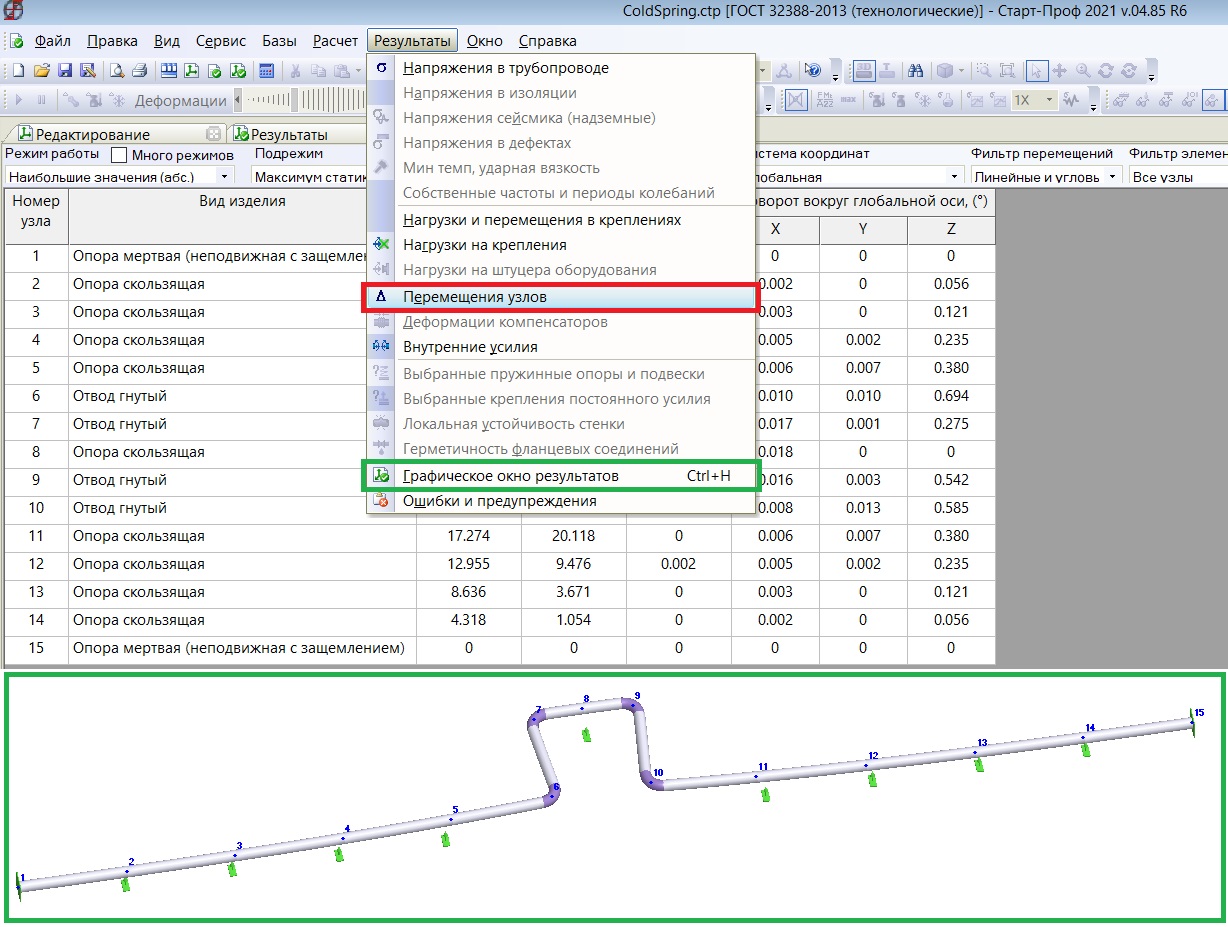Screen dimensions: 1228x927
Task: Open the 'Наибольшие значения (абс.)' mode dropdown
Action: tap(223, 177)
